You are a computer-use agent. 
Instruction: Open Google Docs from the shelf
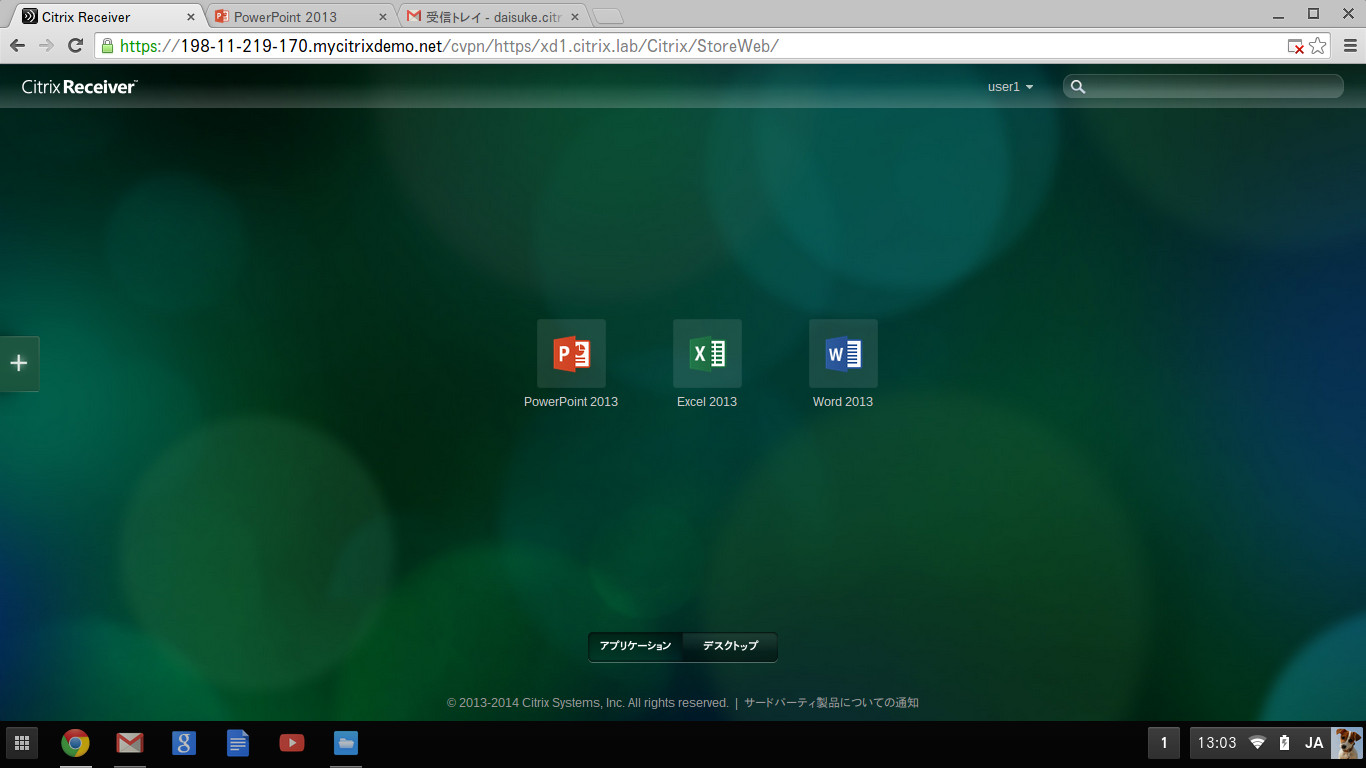pos(237,743)
